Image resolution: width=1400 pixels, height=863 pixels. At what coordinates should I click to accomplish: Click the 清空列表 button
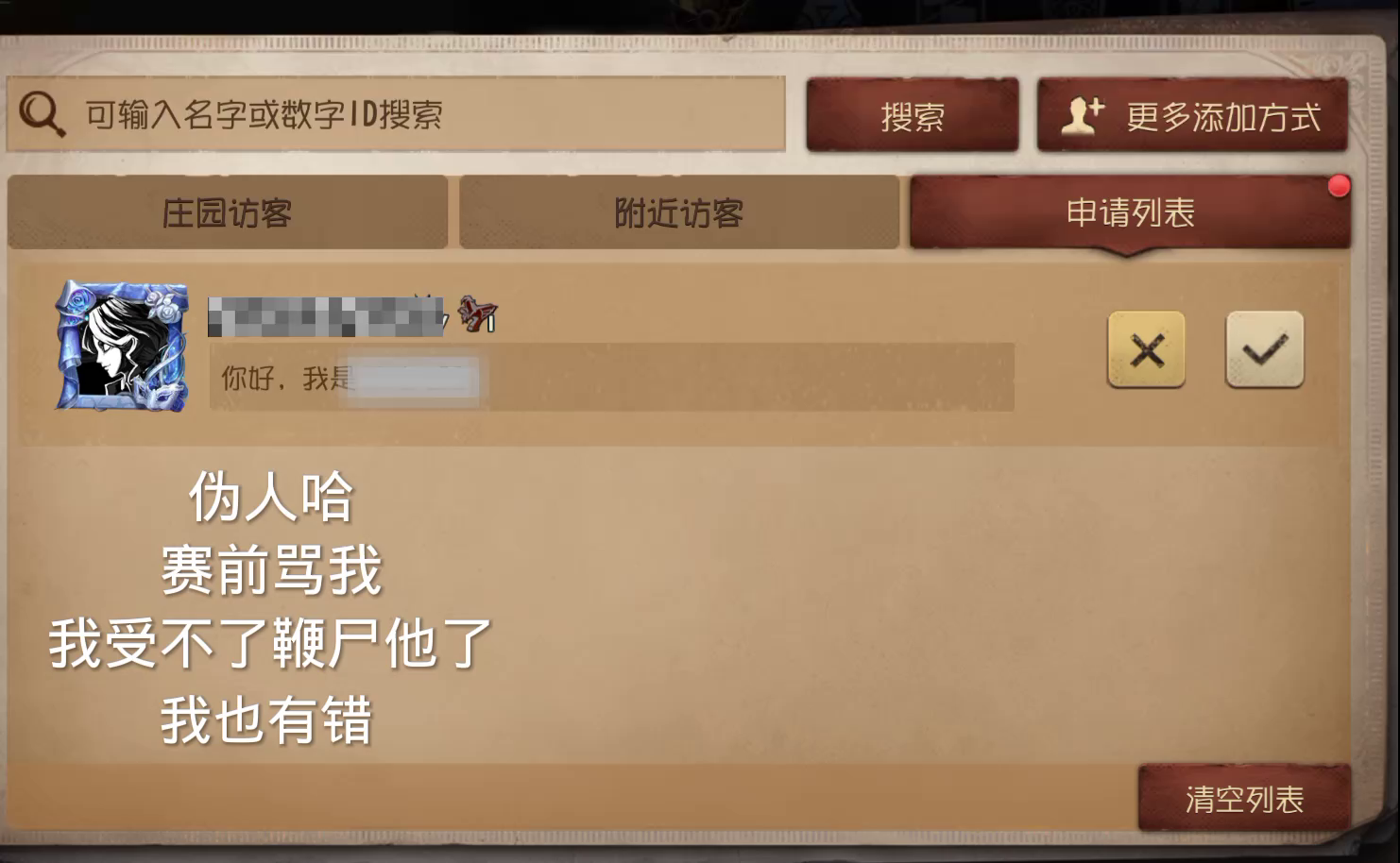coord(1244,799)
